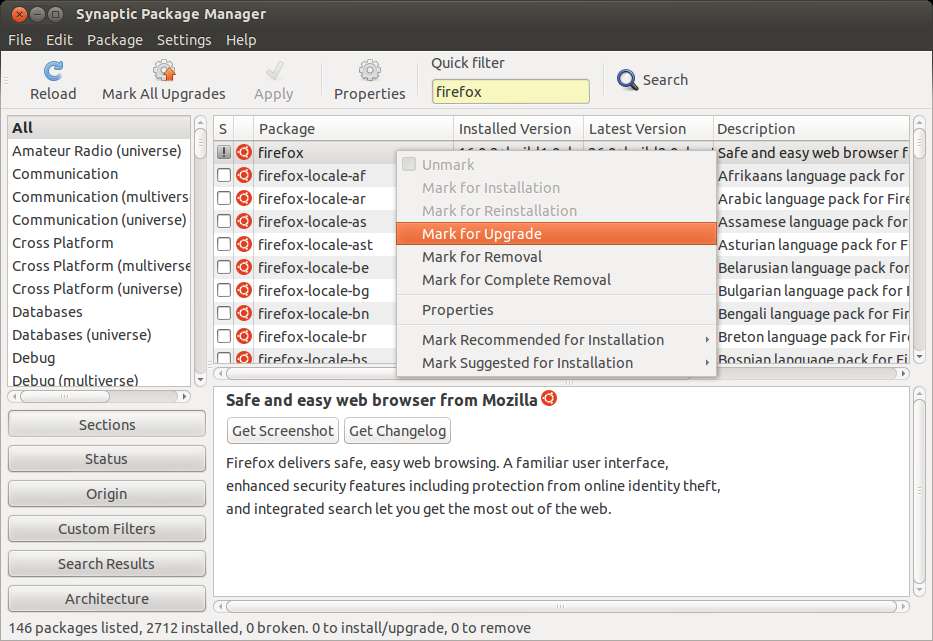The width and height of the screenshot is (933, 641).
Task: Click the Mark All Upgrades gear icon
Action: pyautogui.click(x=164, y=70)
